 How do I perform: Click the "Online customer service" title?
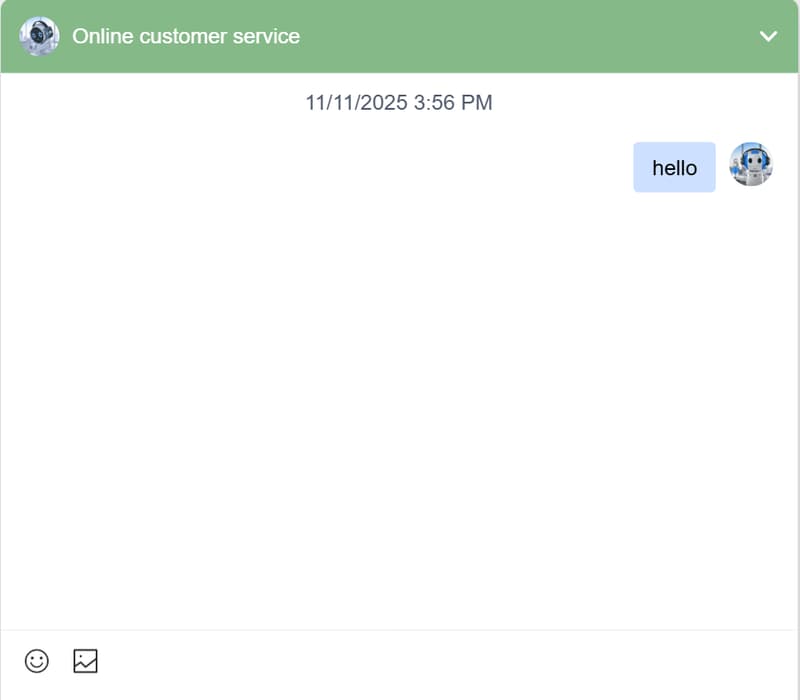click(x=186, y=36)
